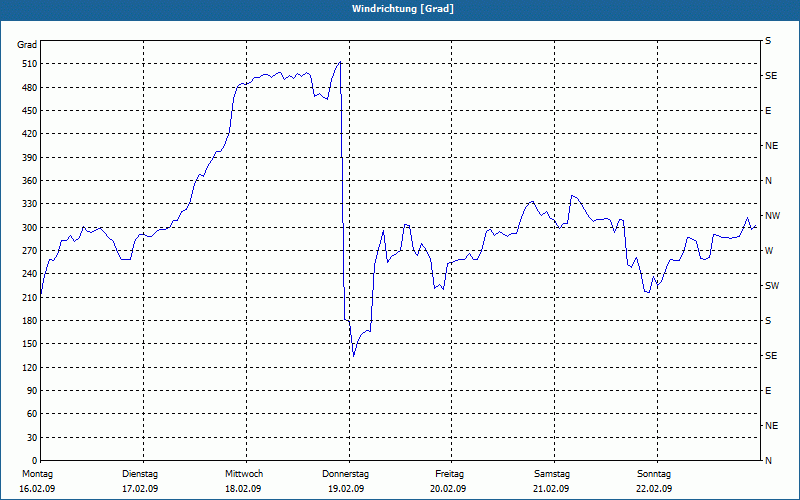Select the 420 y-axis label
Viewport: 800px width, 500px height.
pyautogui.click(x=30, y=134)
